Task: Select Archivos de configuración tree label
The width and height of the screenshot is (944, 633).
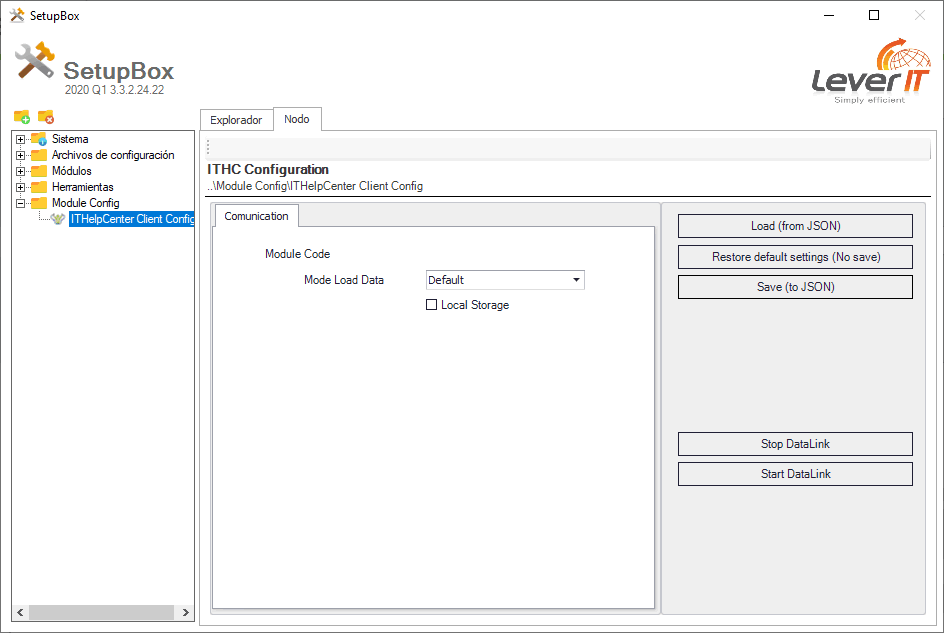Action: [113, 155]
